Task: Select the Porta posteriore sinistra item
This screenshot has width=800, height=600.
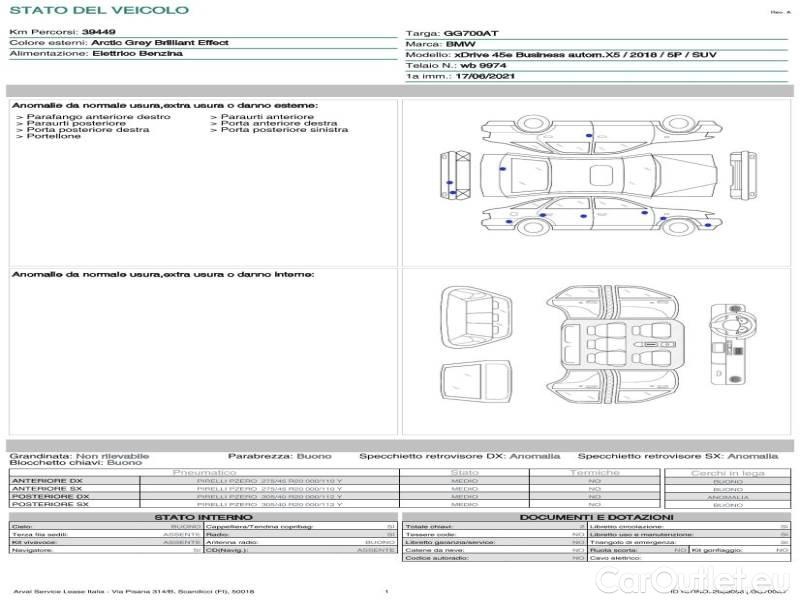Action: point(283,129)
